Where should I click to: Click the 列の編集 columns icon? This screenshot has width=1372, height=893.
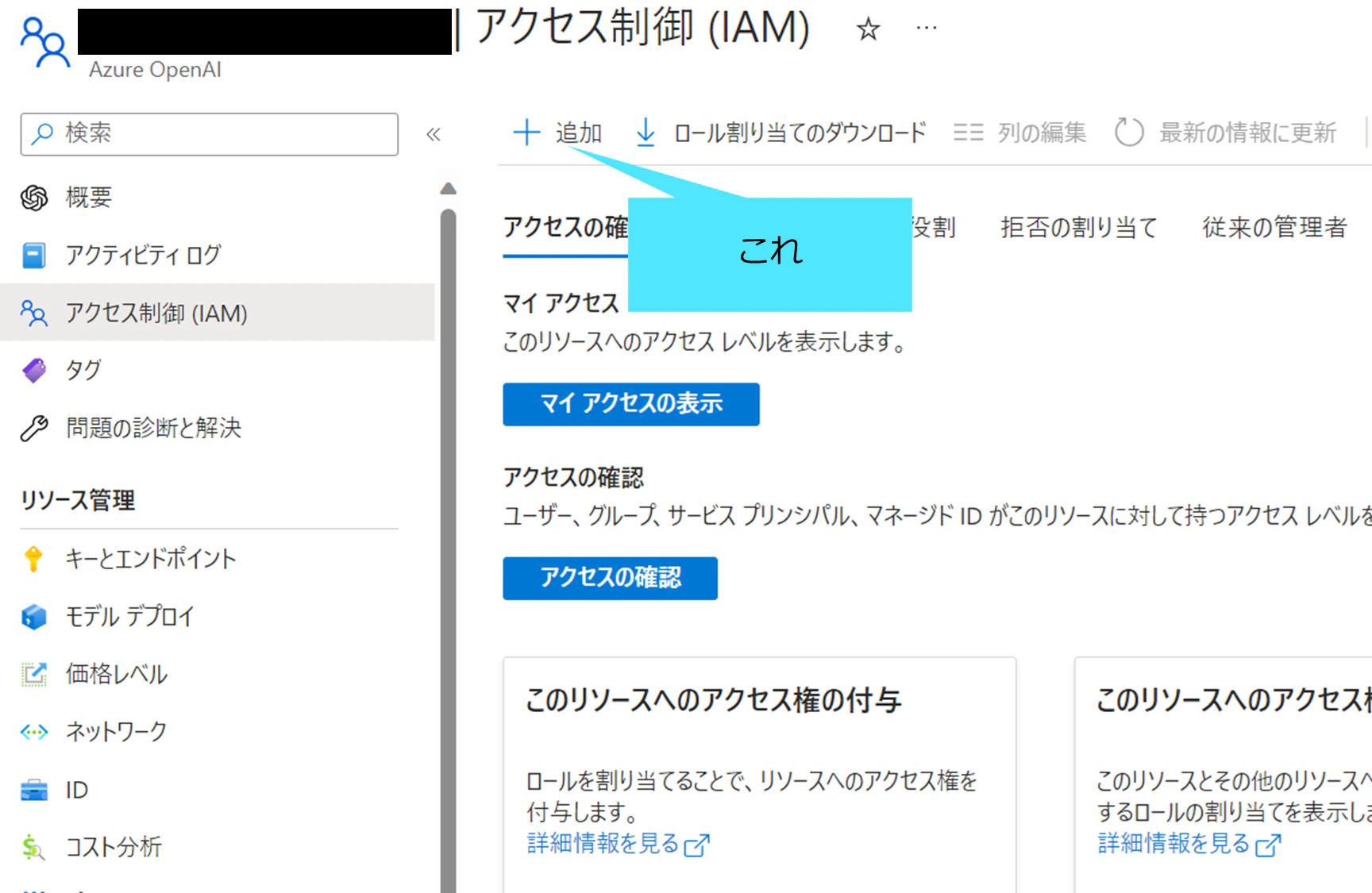(968, 133)
